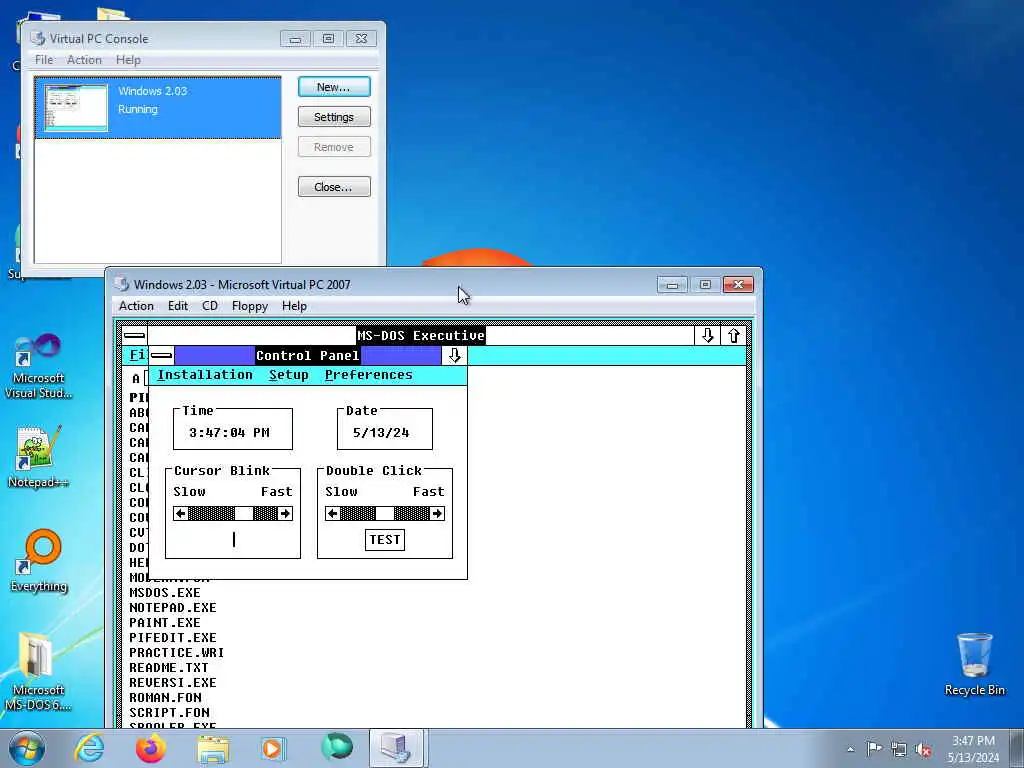
Task: Open the MS-DOS Executive system menu box
Action: pyautogui.click(x=135, y=336)
